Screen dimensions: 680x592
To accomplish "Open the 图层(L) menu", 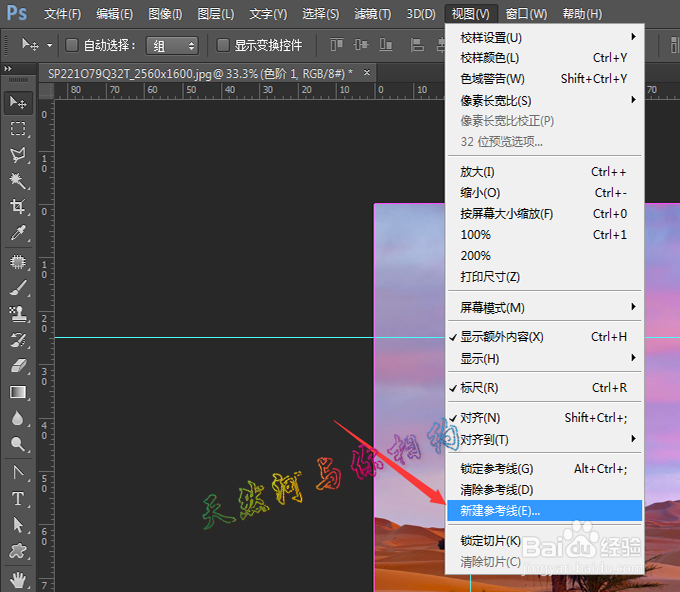I will [216, 14].
